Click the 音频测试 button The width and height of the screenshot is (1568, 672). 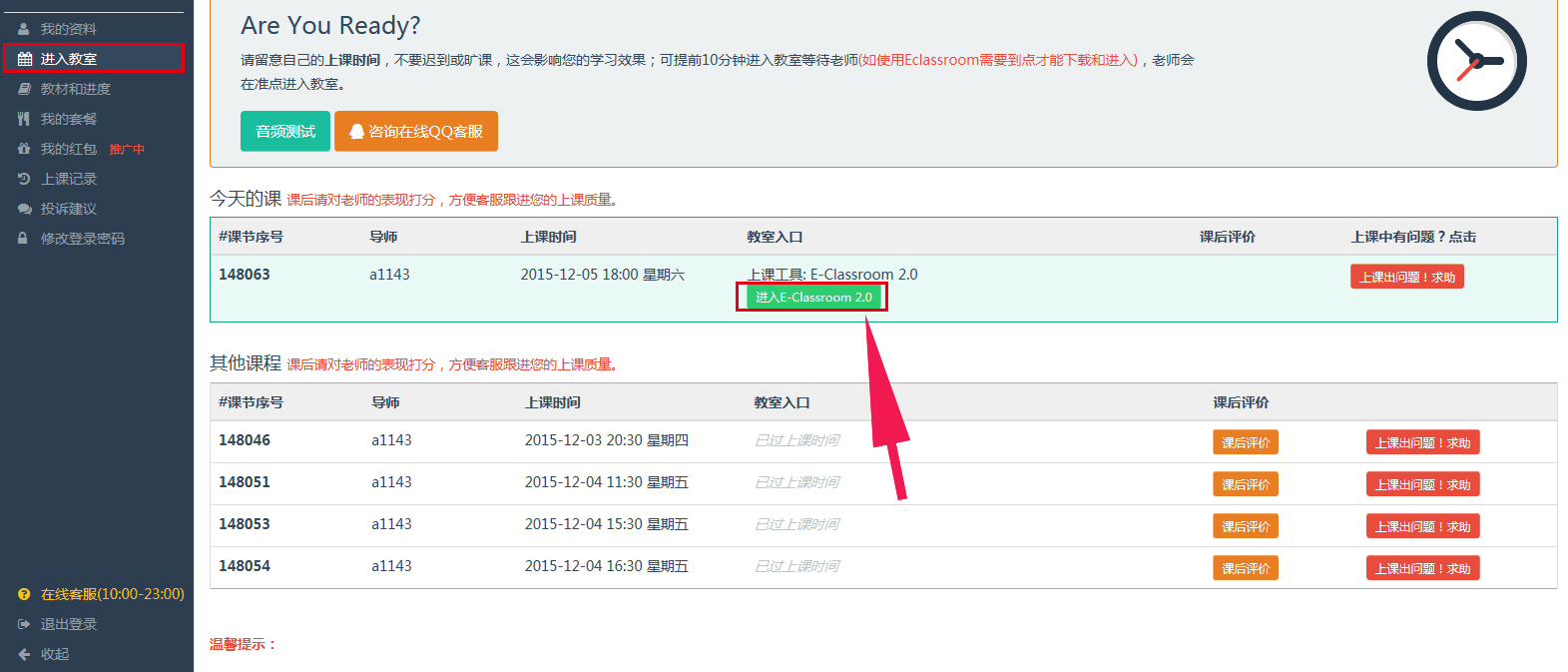(285, 132)
